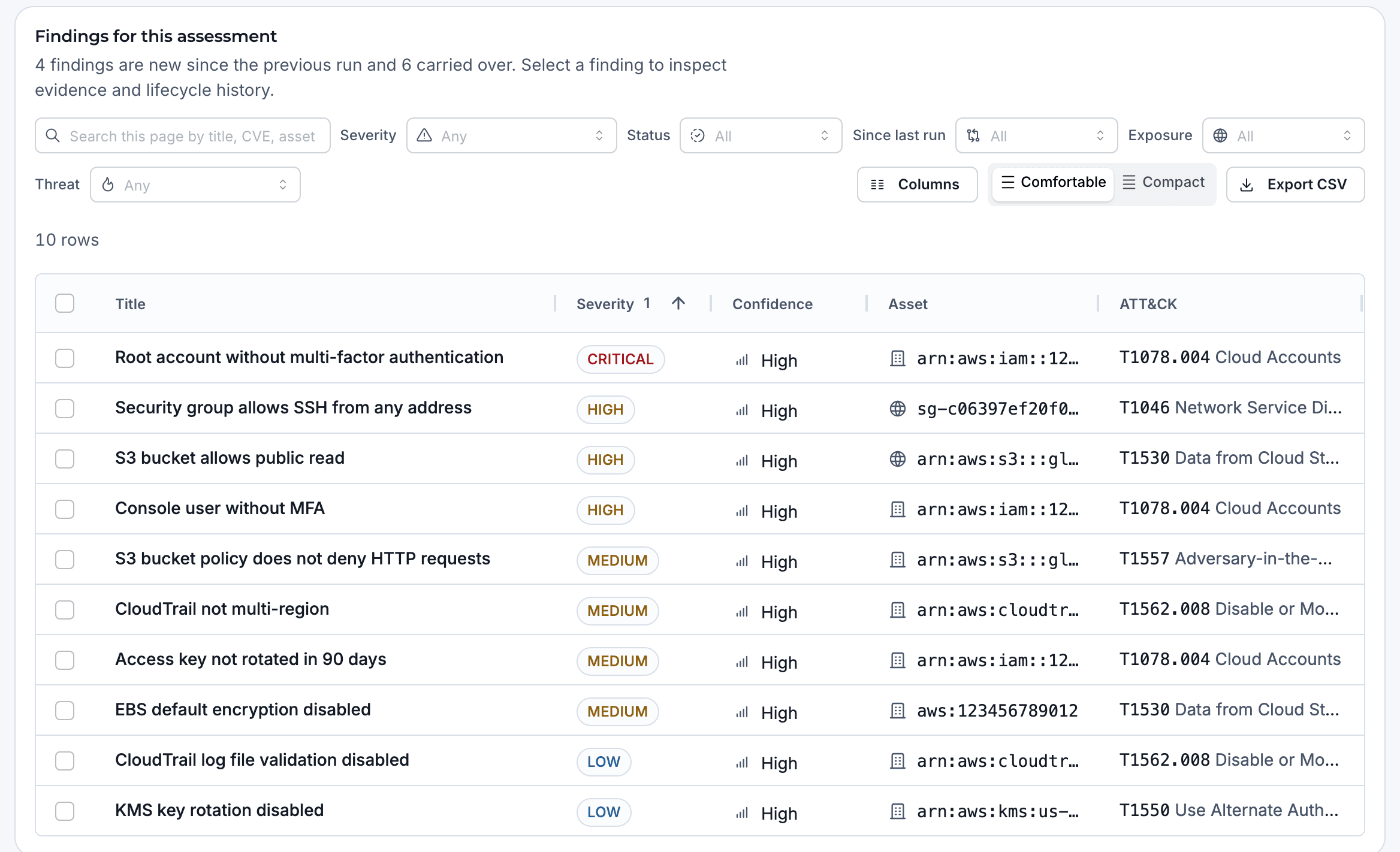Click the globe icon on S3 public read row

[x=897, y=459]
